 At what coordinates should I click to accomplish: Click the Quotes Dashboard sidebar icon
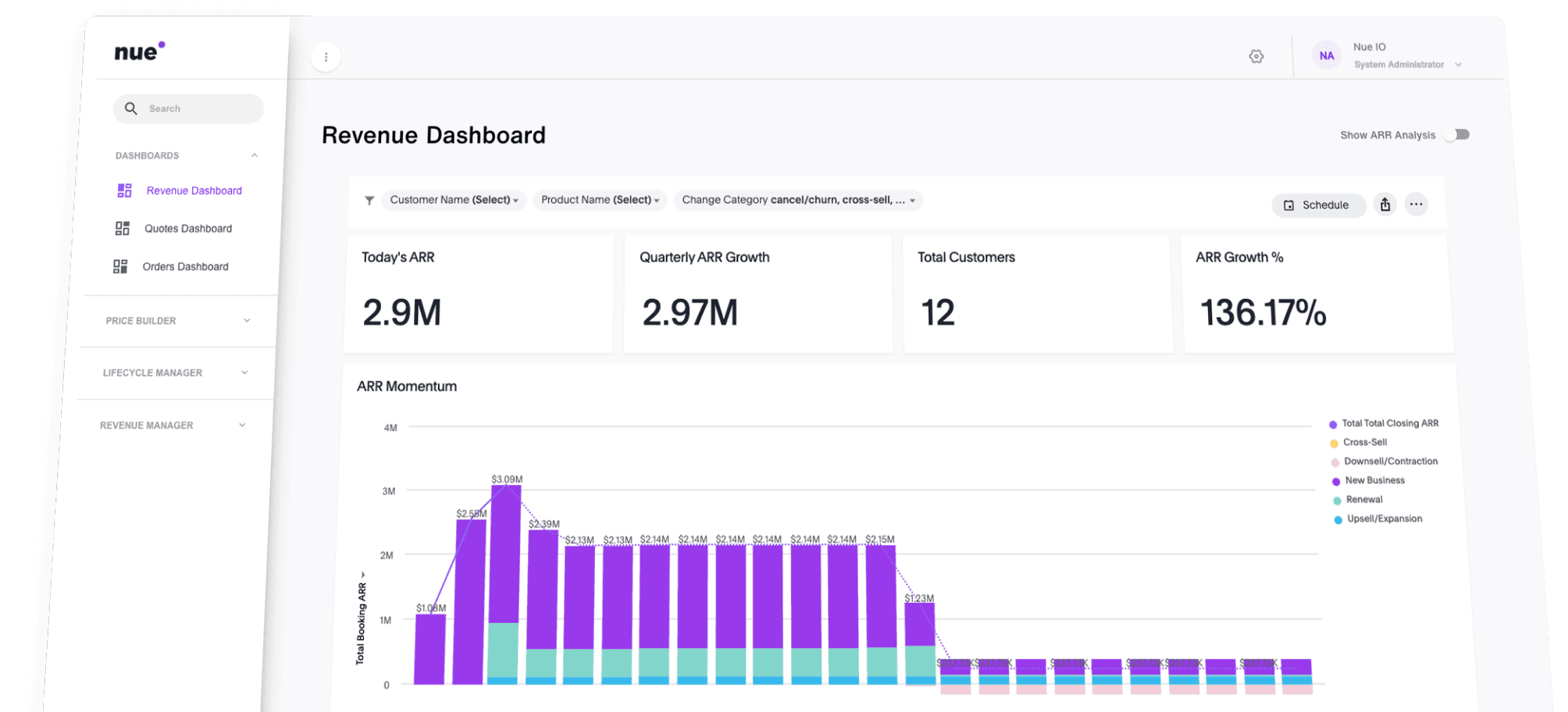[123, 229]
